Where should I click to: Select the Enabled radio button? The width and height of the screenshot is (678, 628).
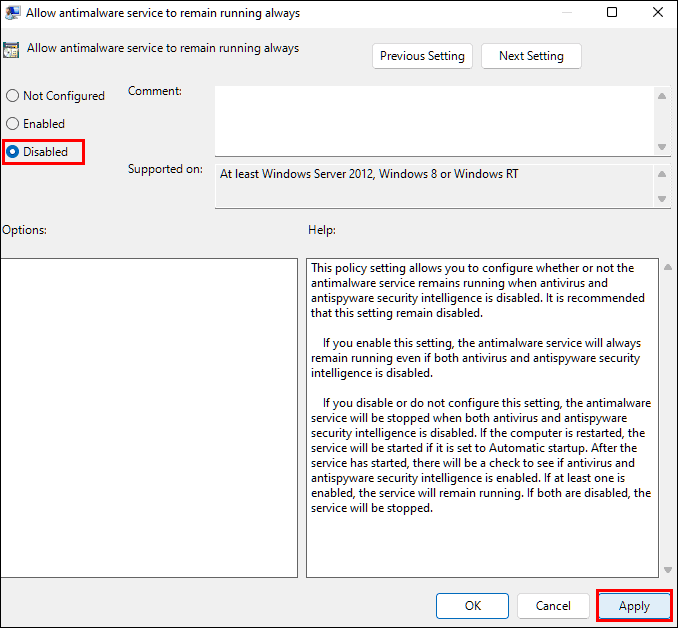coord(13,124)
